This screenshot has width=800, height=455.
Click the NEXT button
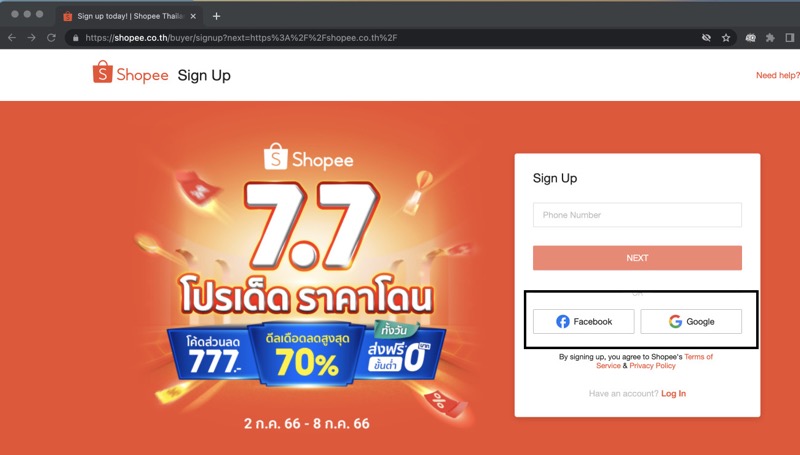(x=637, y=258)
